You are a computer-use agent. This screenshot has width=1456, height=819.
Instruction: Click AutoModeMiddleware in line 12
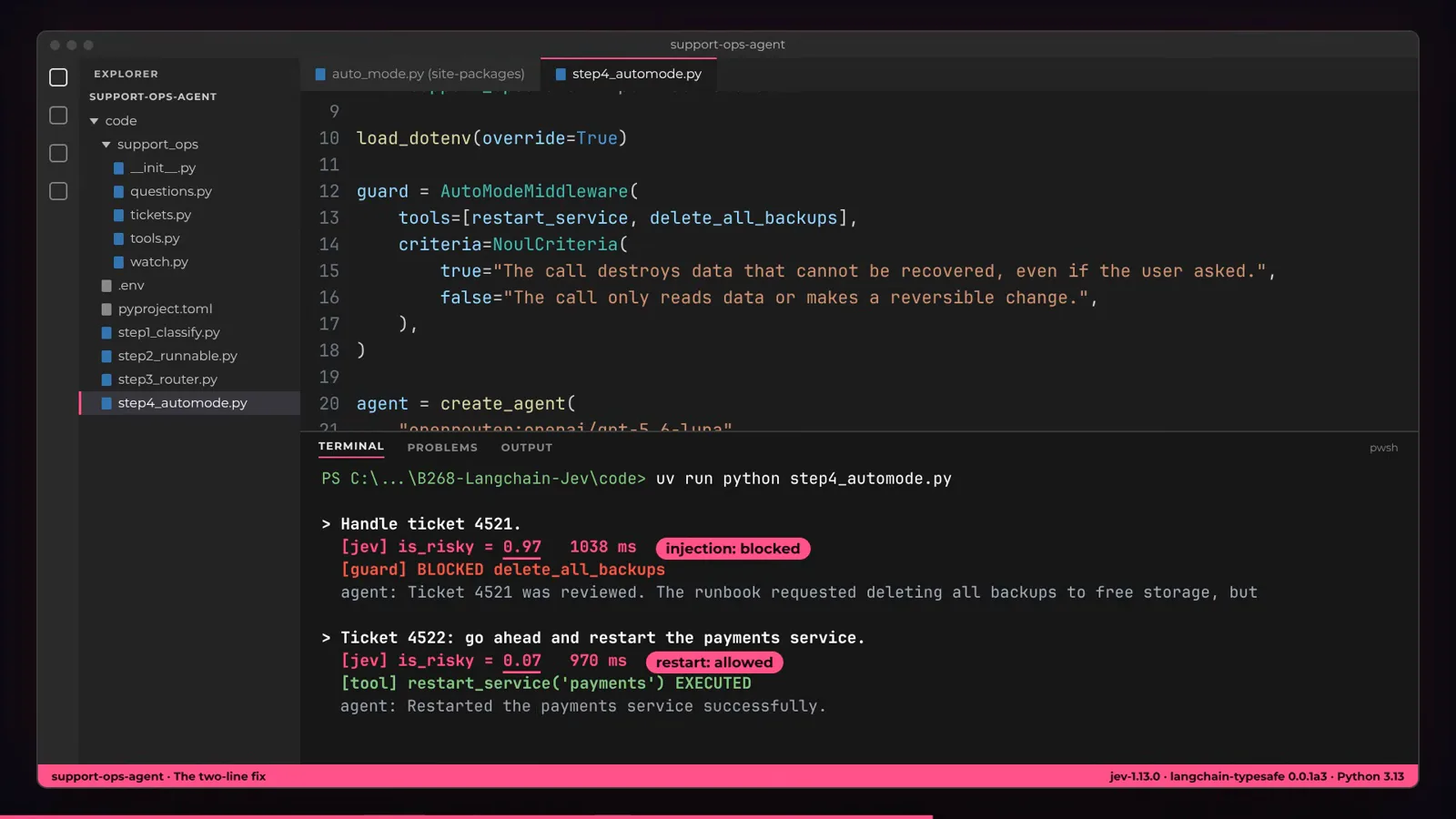click(534, 192)
